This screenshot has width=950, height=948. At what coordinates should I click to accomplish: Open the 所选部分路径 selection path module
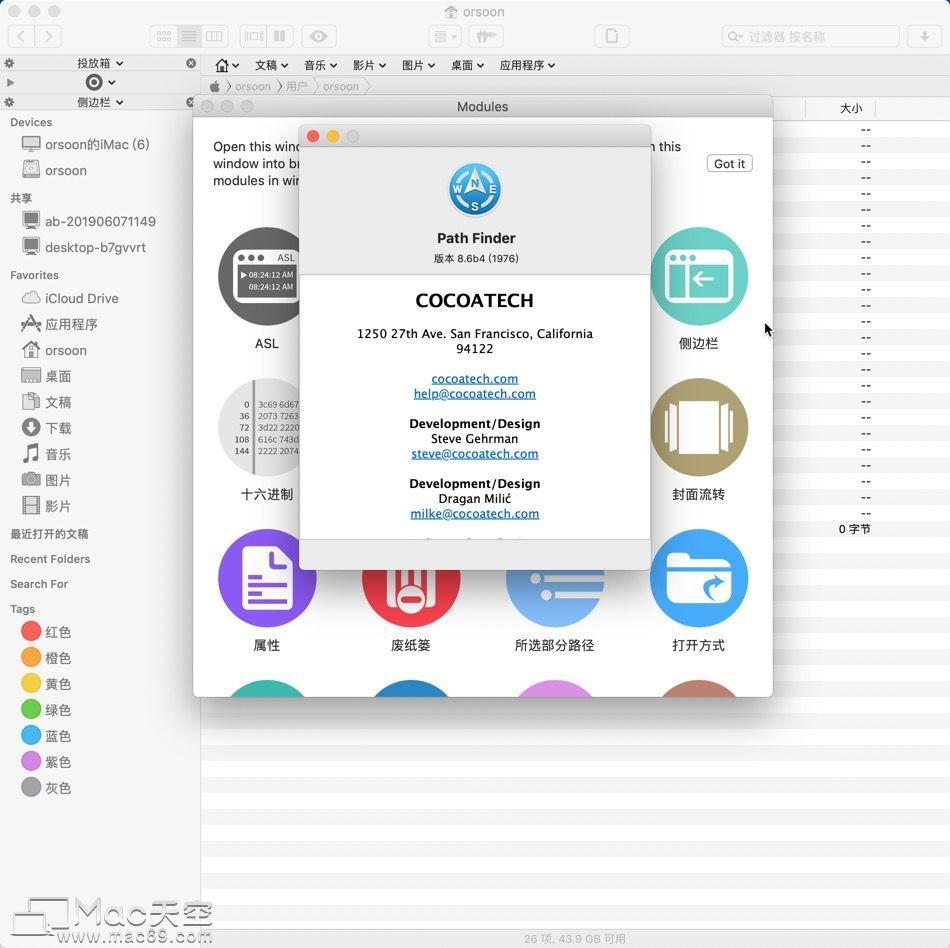point(555,597)
